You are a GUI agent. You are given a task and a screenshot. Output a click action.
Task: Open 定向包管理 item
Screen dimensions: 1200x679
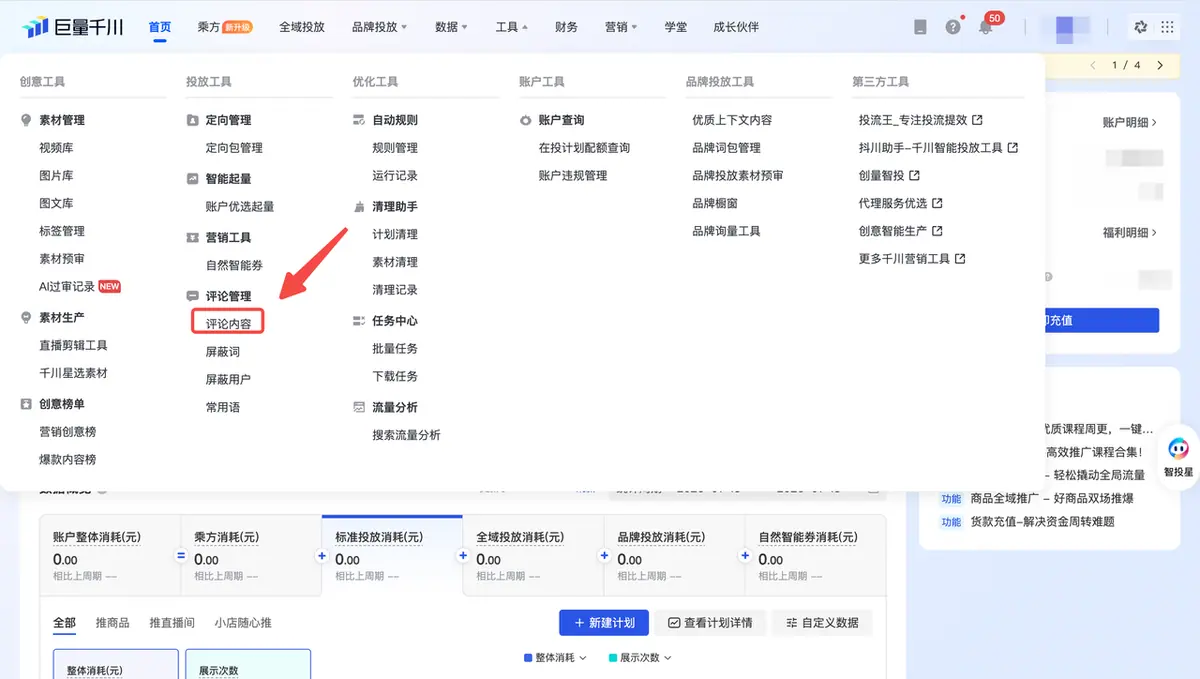pos(234,148)
